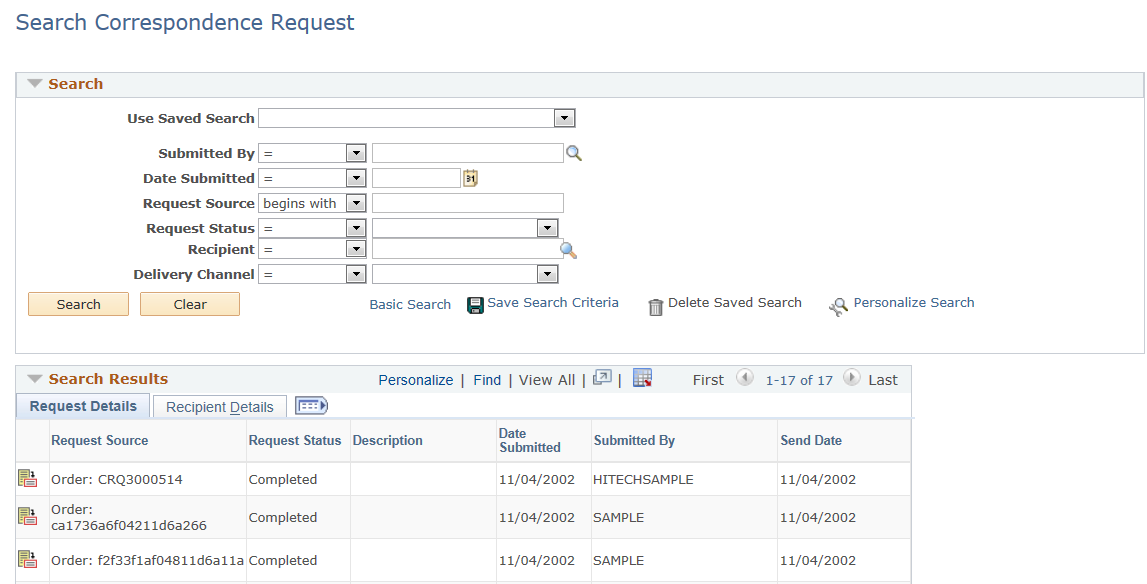Sort by Request Source column header
This screenshot has height=584, width=1147.
coord(99,441)
